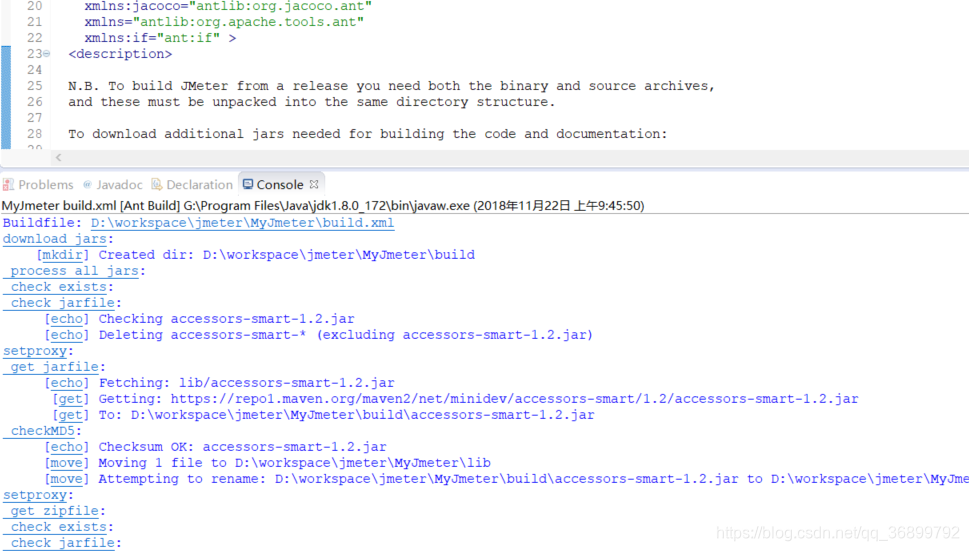The width and height of the screenshot is (969, 551).
Task: Open the _get_jarfile target link
Action: 51,368
